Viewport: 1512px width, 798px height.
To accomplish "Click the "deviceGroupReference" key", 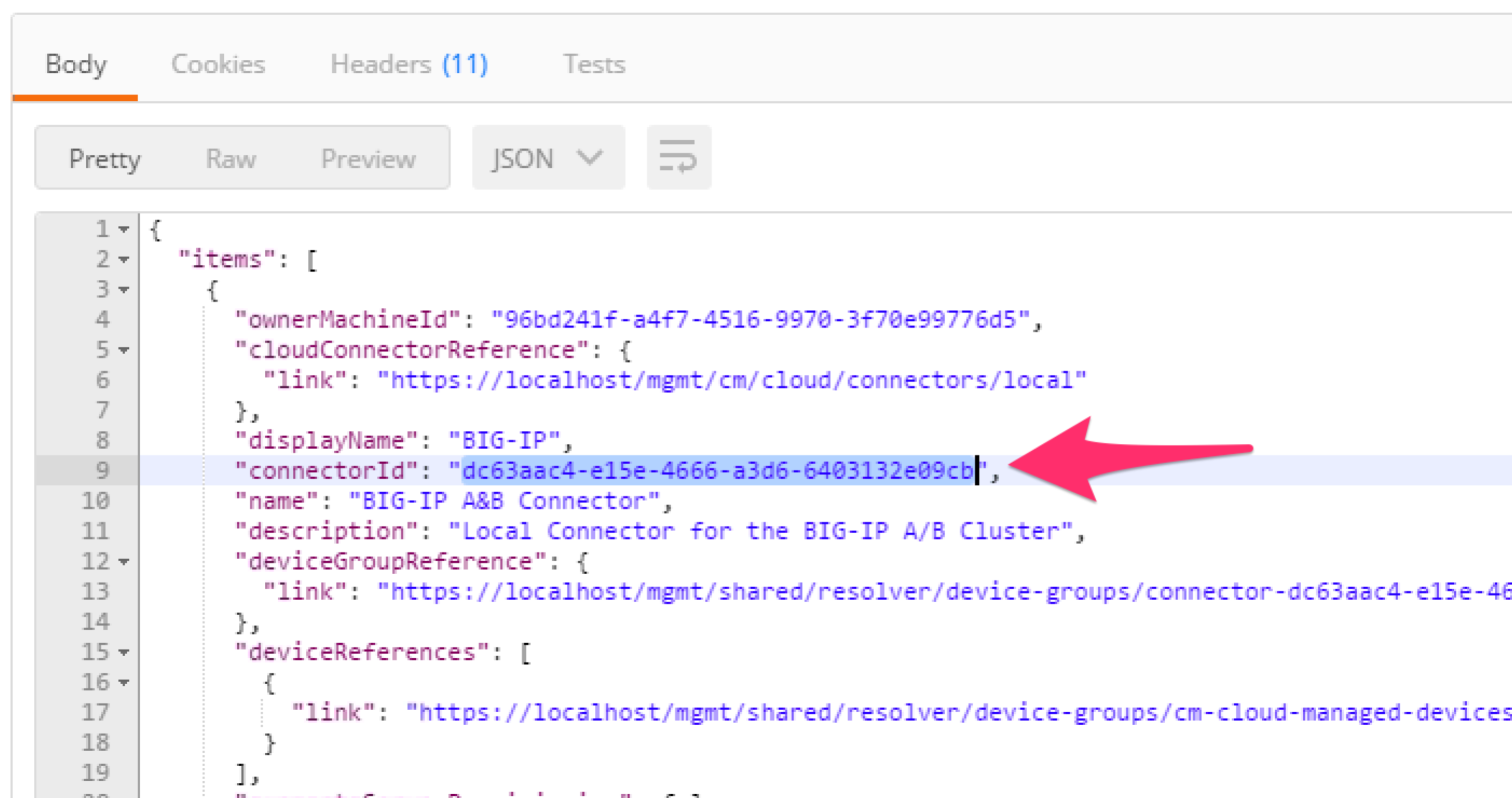I will pos(390,561).
